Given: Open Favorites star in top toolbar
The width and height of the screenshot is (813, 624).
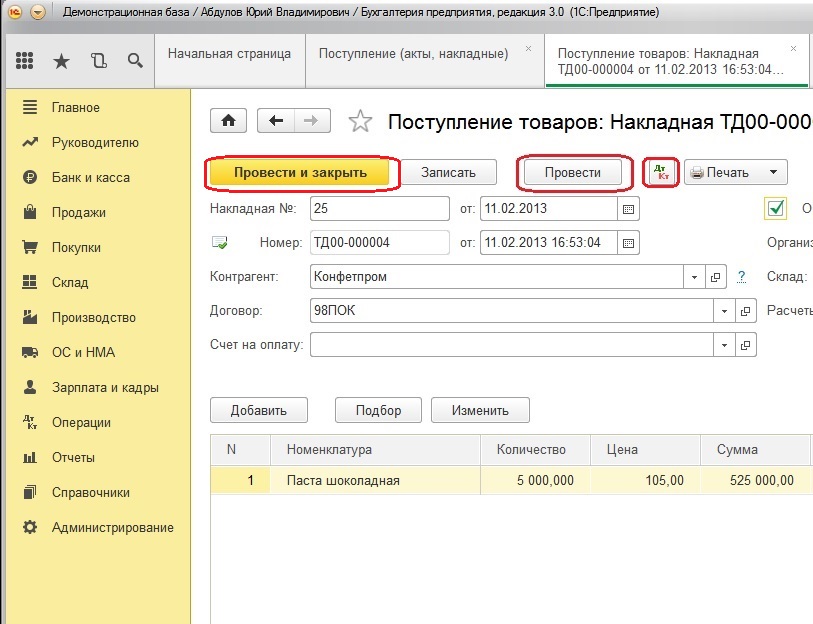Looking at the screenshot, I should pos(61,61).
